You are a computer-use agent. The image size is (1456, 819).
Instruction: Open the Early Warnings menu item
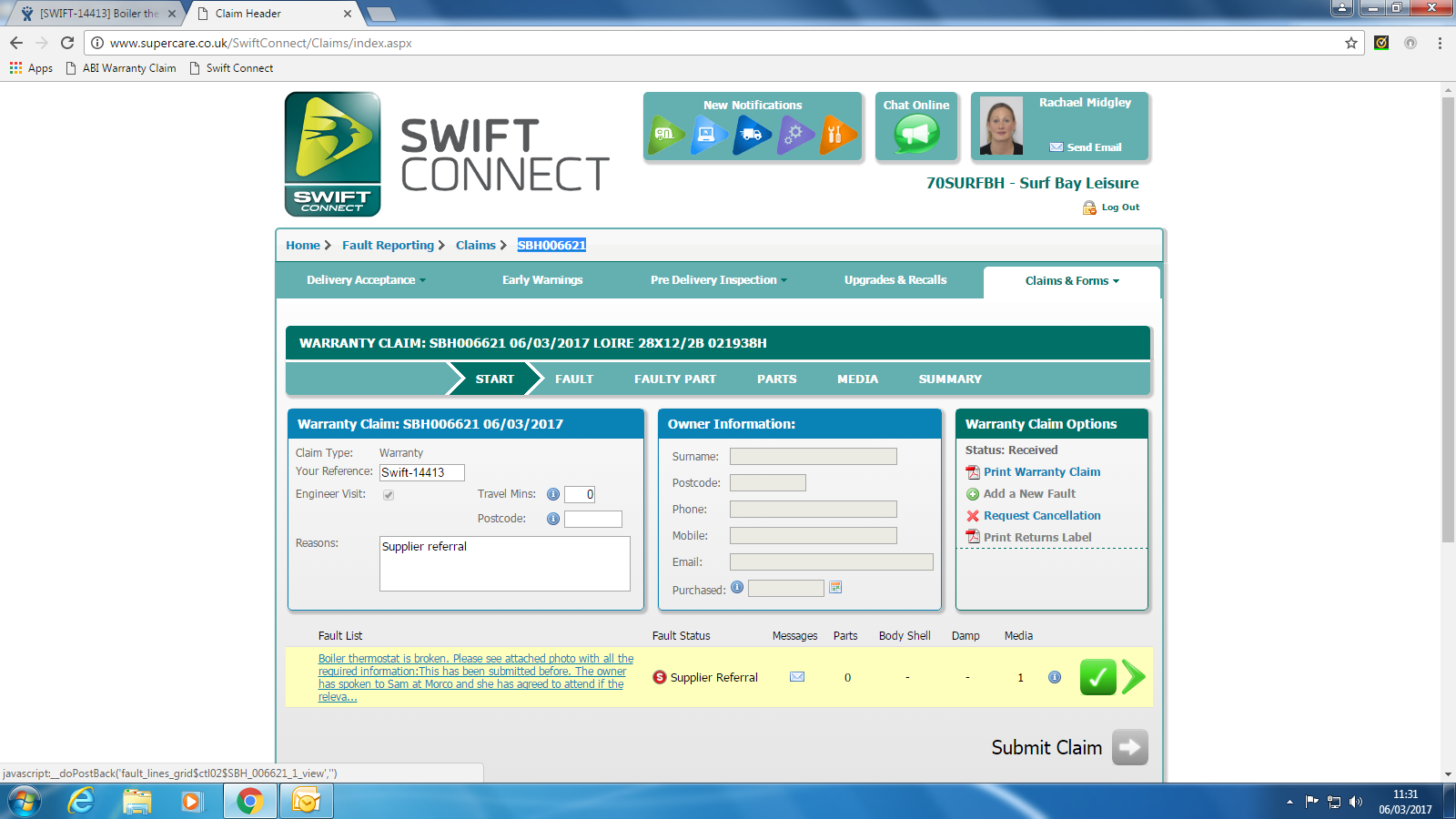(542, 280)
